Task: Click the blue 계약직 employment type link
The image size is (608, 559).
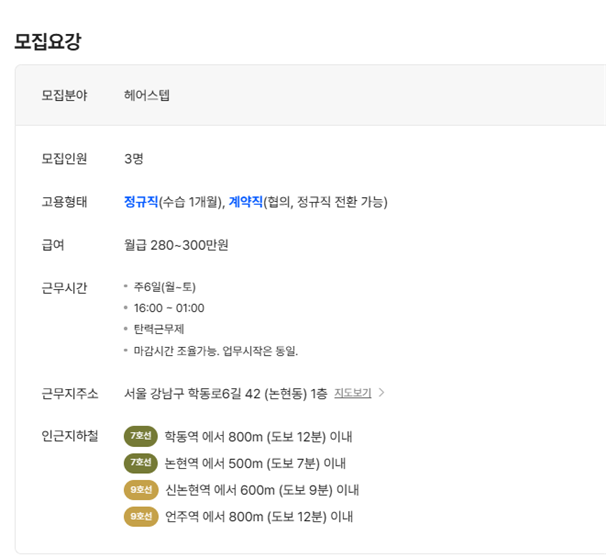Action: 246,202
